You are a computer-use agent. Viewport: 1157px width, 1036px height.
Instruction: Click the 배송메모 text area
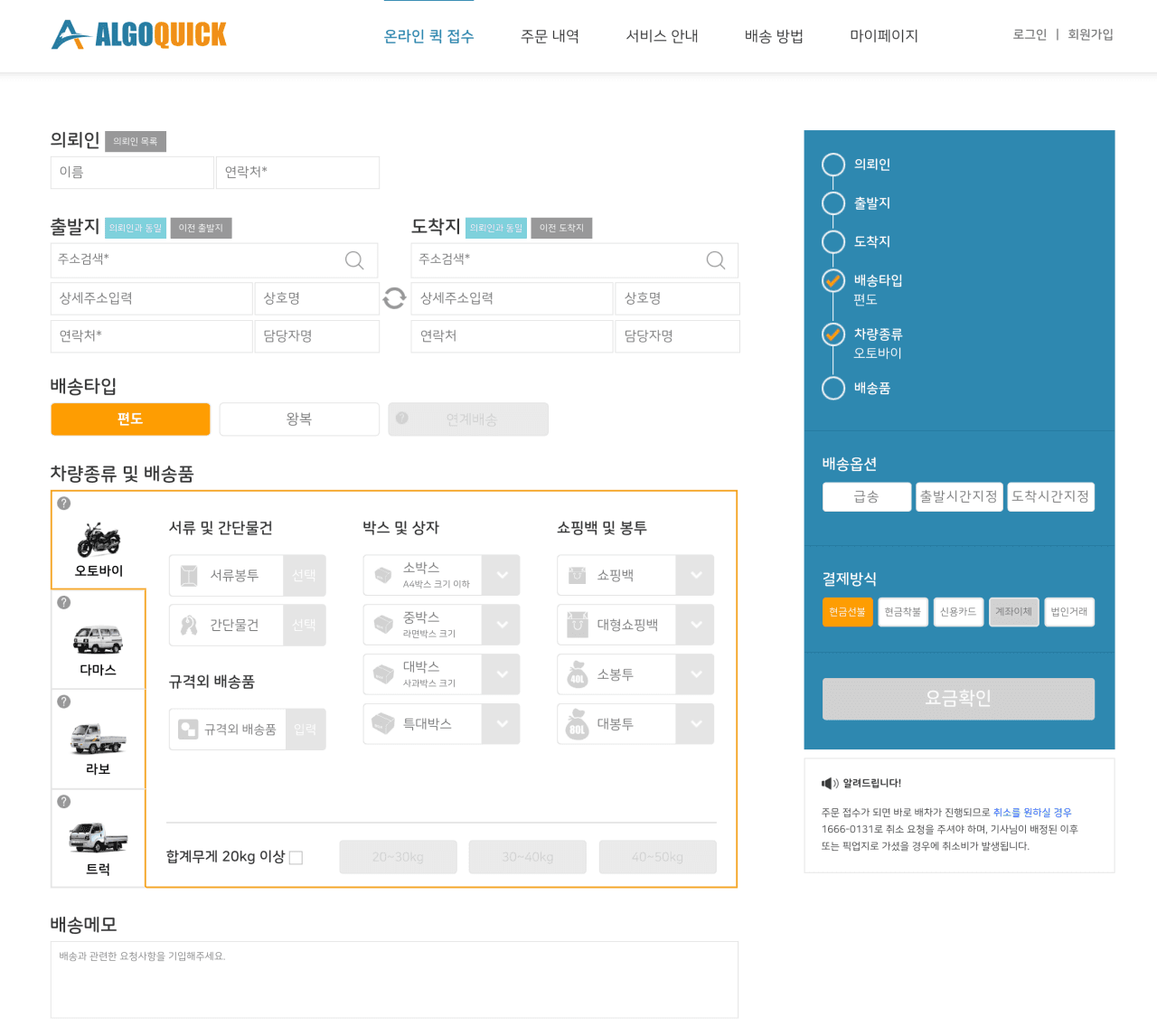point(394,980)
